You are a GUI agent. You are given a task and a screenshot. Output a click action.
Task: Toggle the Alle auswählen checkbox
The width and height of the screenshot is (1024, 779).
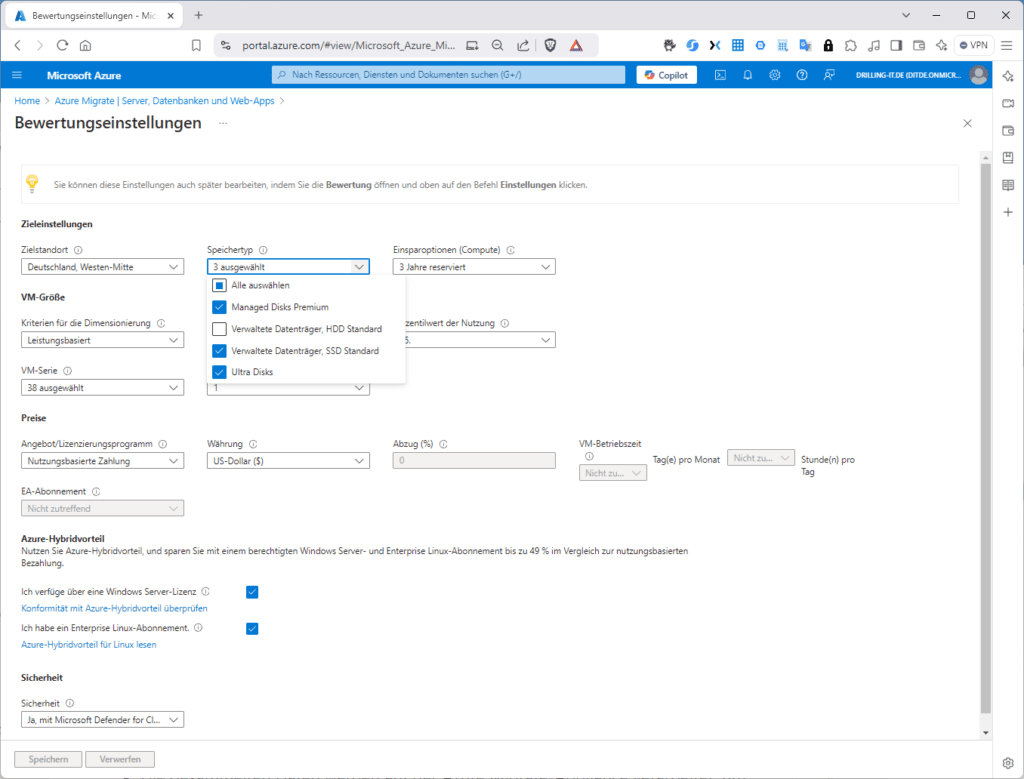[219, 285]
